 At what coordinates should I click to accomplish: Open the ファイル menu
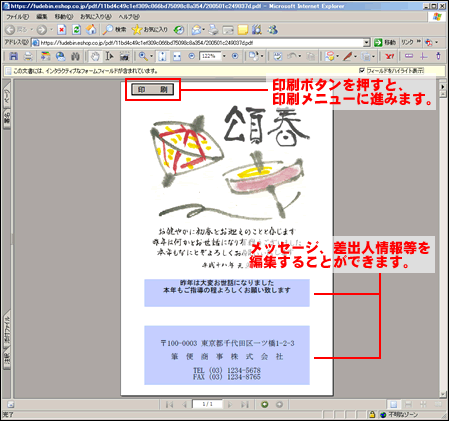(17, 16)
